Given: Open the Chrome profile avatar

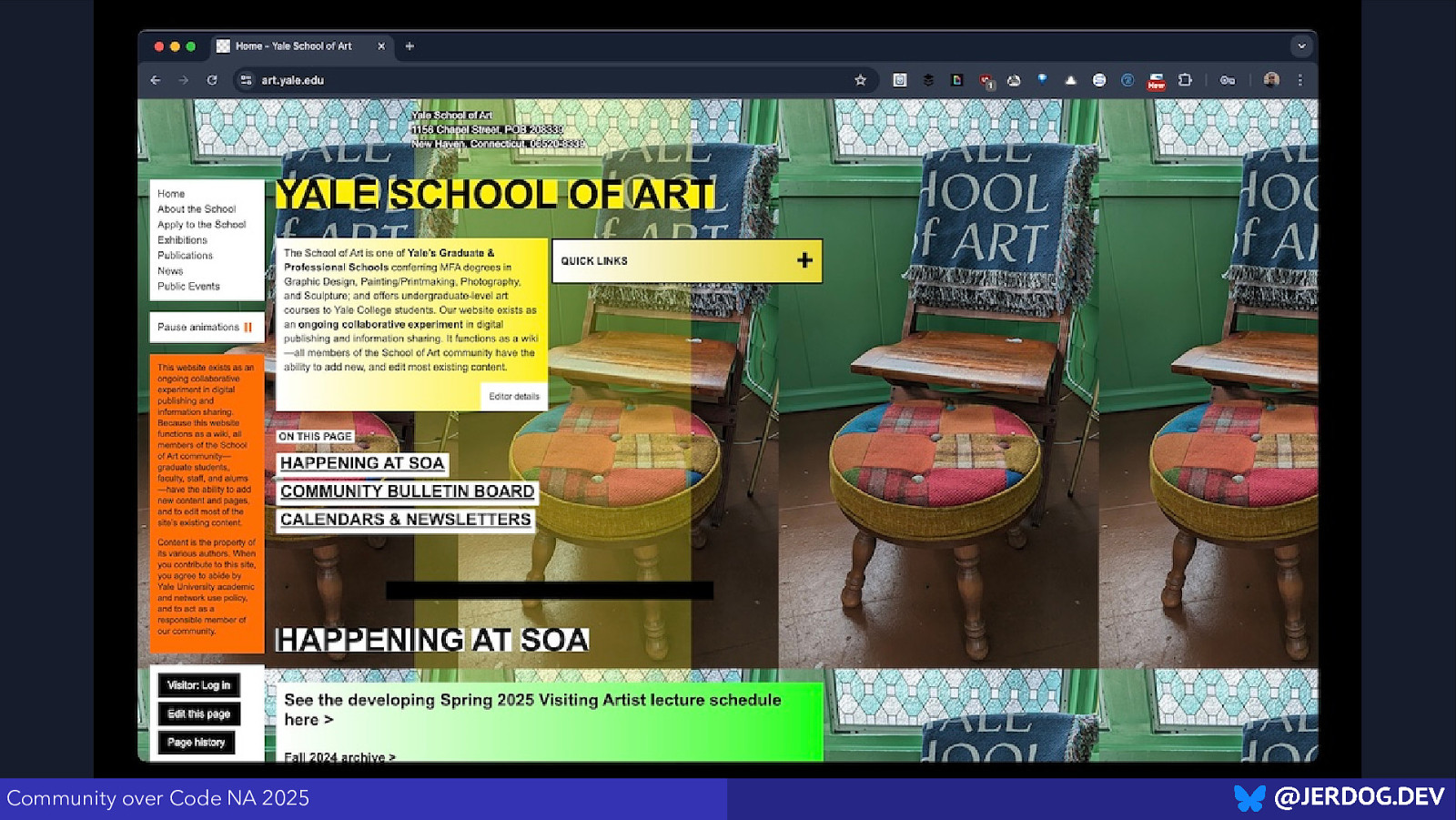Looking at the screenshot, I should (x=1271, y=80).
